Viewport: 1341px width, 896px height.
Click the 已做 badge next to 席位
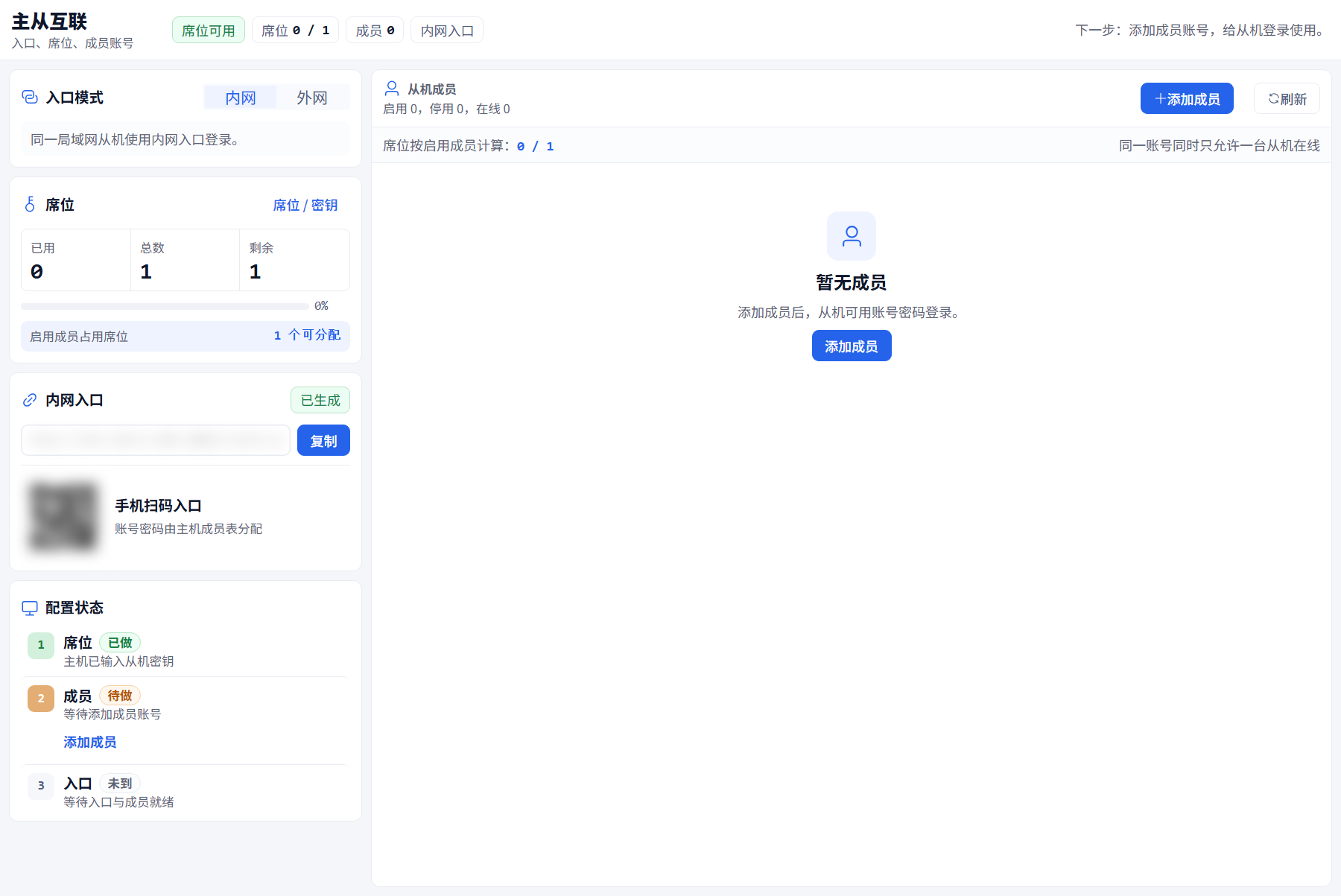click(x=120, y=642)
